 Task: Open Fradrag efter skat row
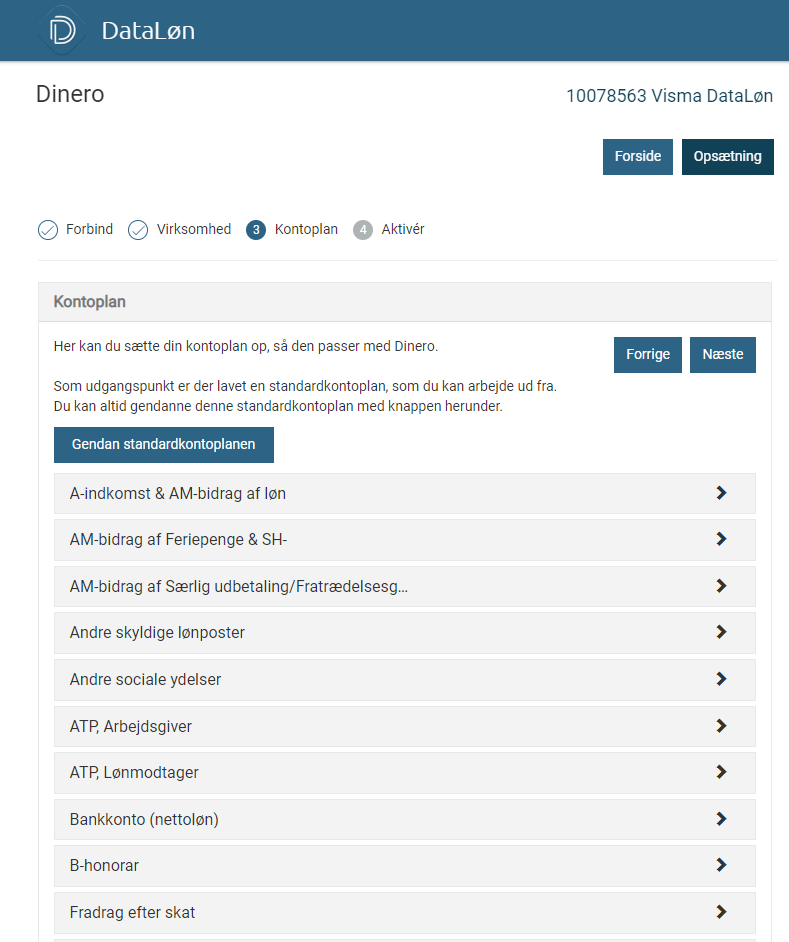(404, 912)
